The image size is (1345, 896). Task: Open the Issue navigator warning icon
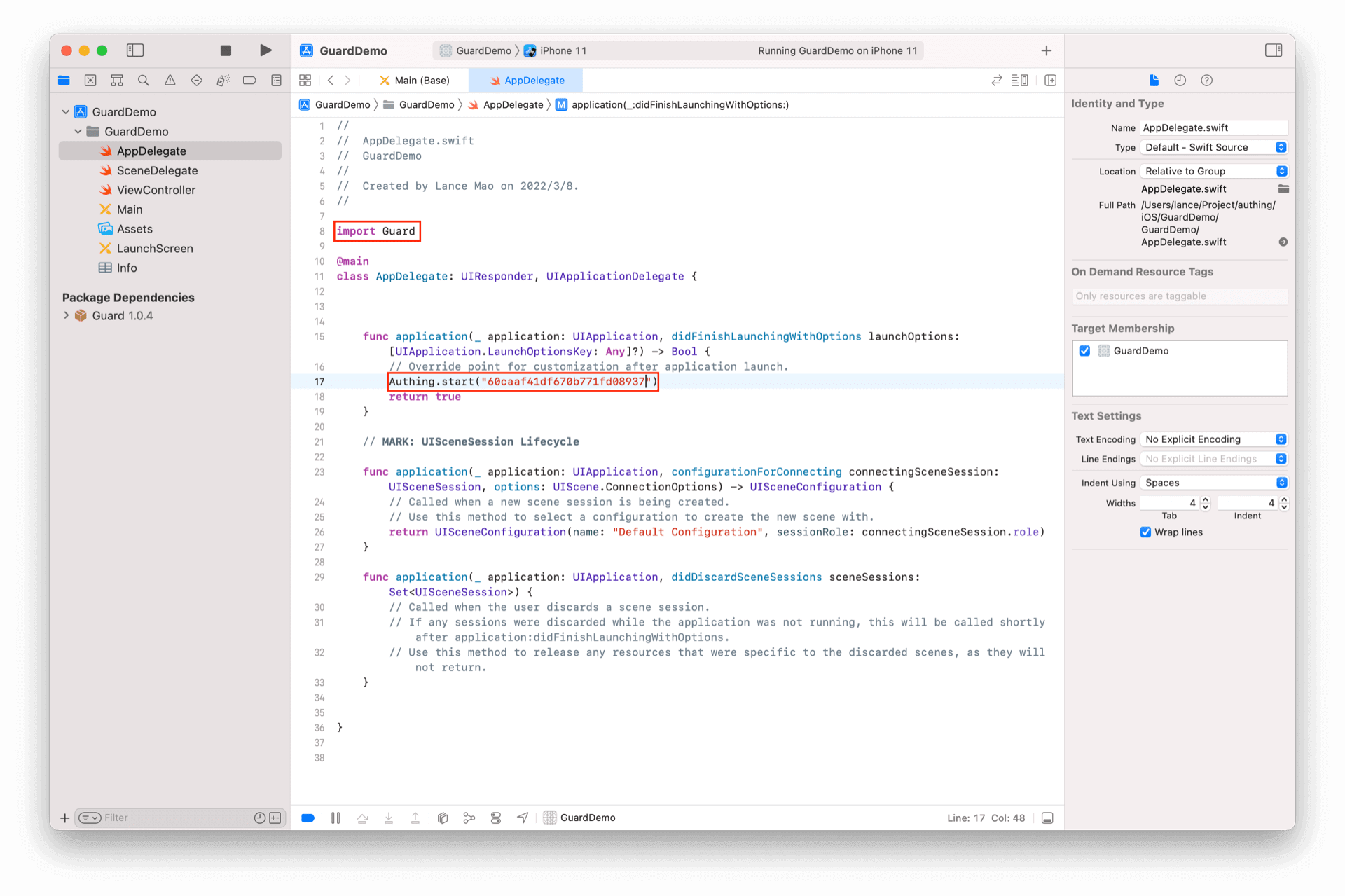(170, 81)
